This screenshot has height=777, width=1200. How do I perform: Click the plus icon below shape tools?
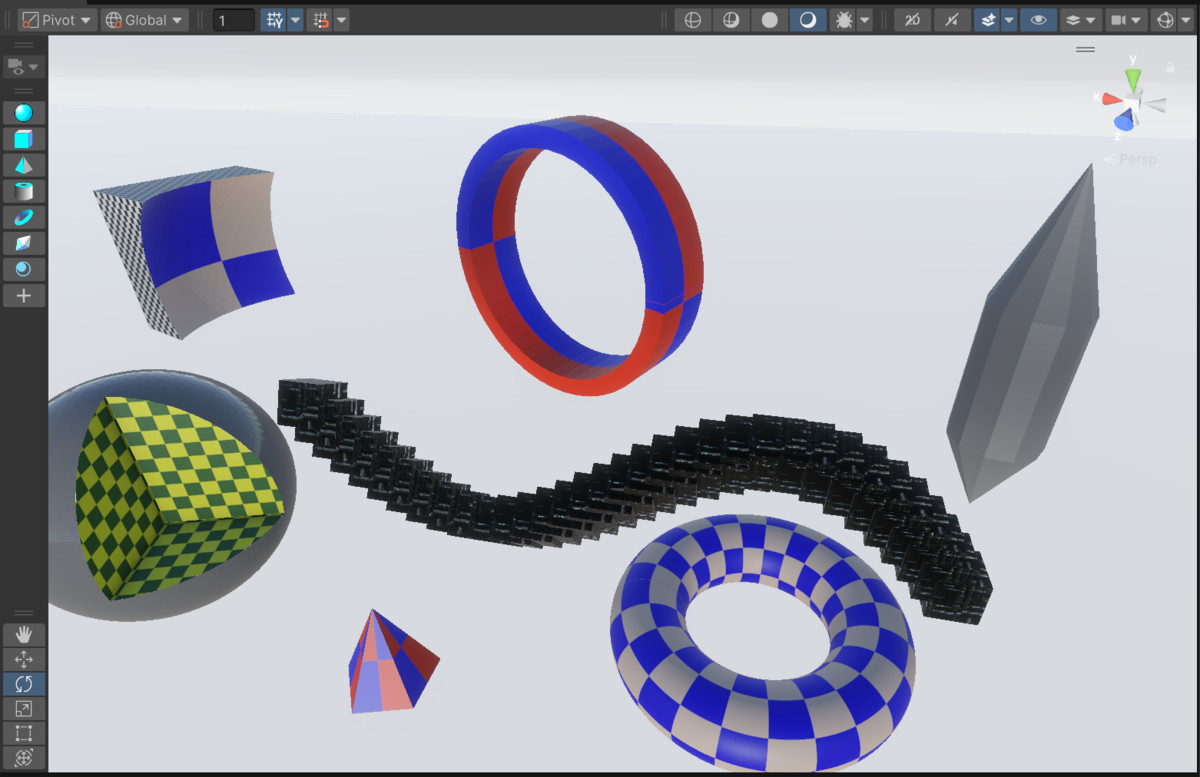coord(24,294)
